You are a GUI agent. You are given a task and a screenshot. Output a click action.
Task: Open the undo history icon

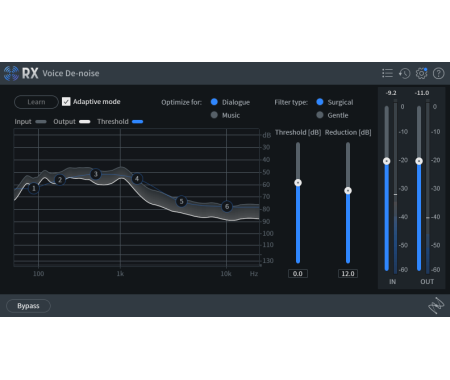coord(404,73)
